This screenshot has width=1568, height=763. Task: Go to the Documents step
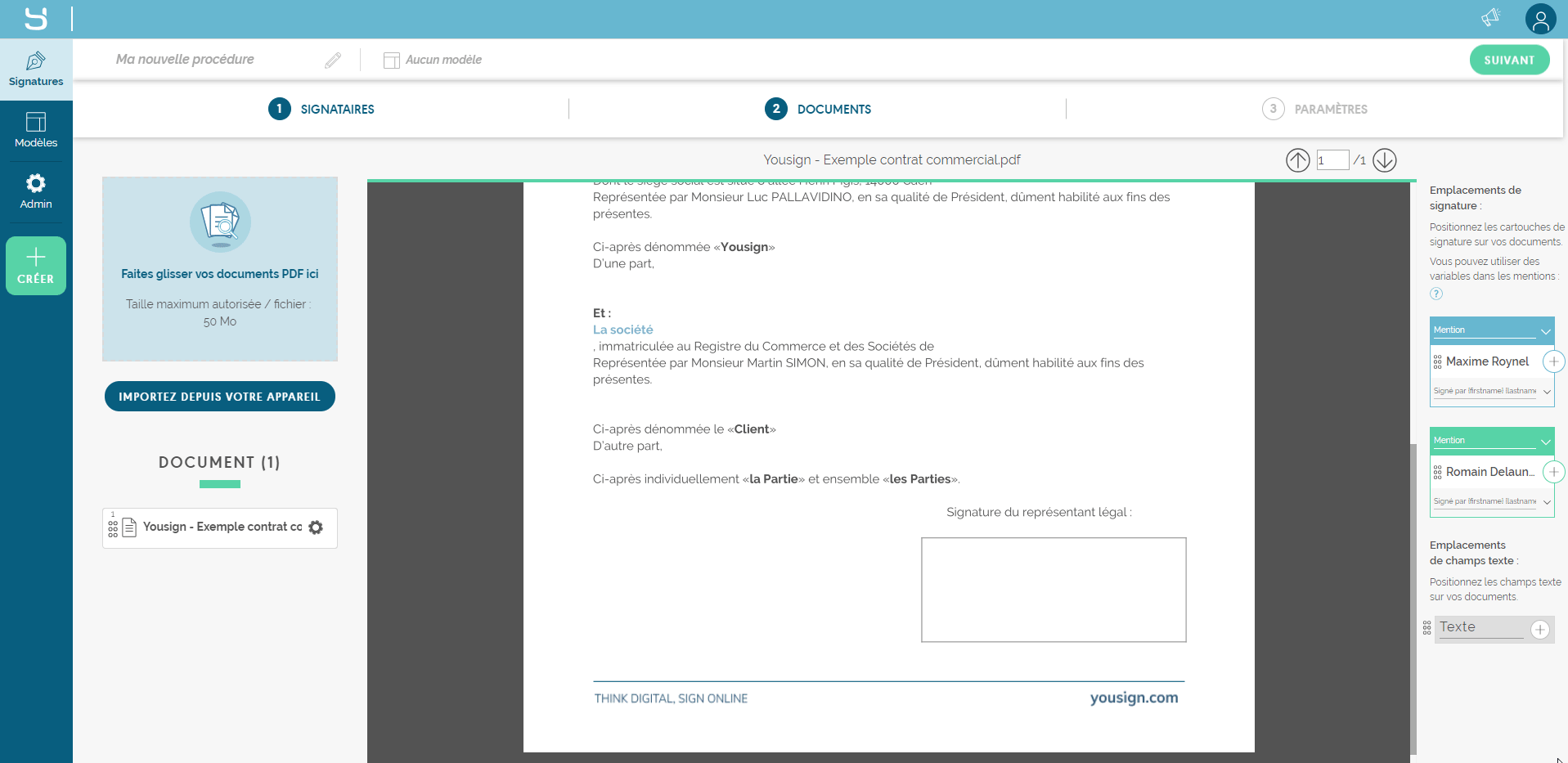point(818,109)
